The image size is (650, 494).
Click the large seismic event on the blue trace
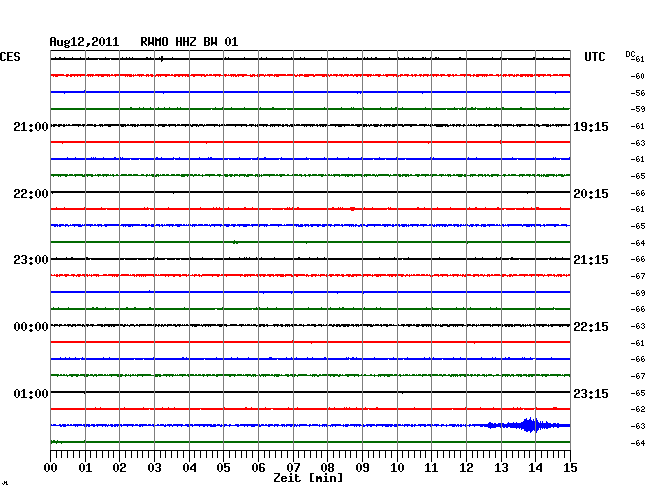tap(529, 425)
